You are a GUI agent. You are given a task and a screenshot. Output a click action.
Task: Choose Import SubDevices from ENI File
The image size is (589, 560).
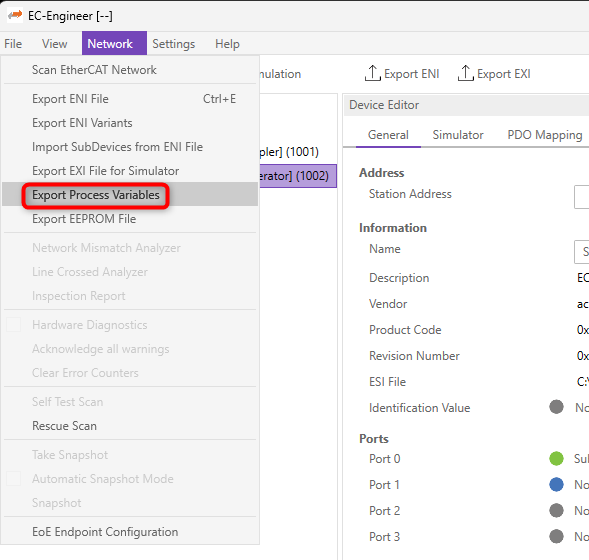point(130,147)
